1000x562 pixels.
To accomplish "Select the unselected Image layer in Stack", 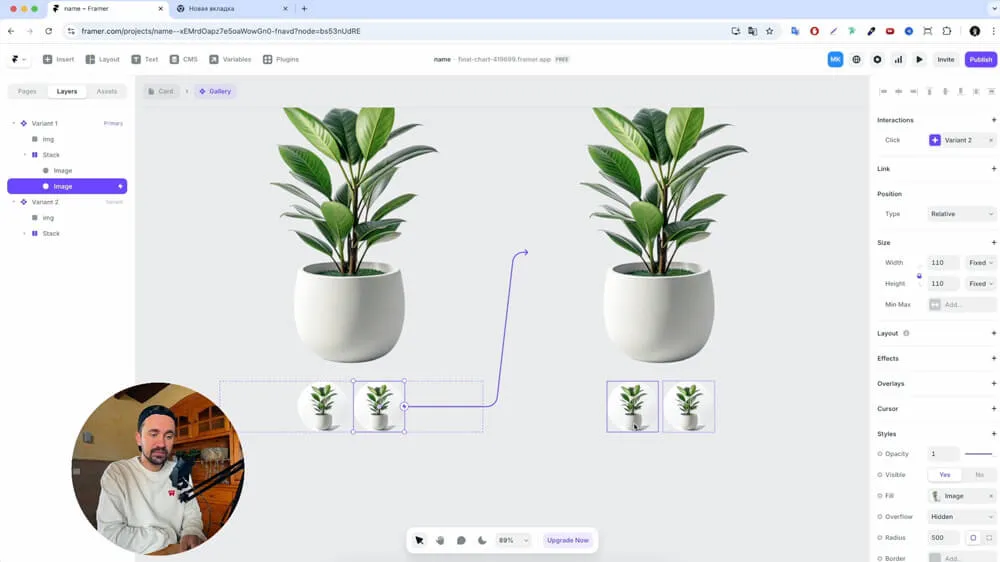I will click(67, 170).
